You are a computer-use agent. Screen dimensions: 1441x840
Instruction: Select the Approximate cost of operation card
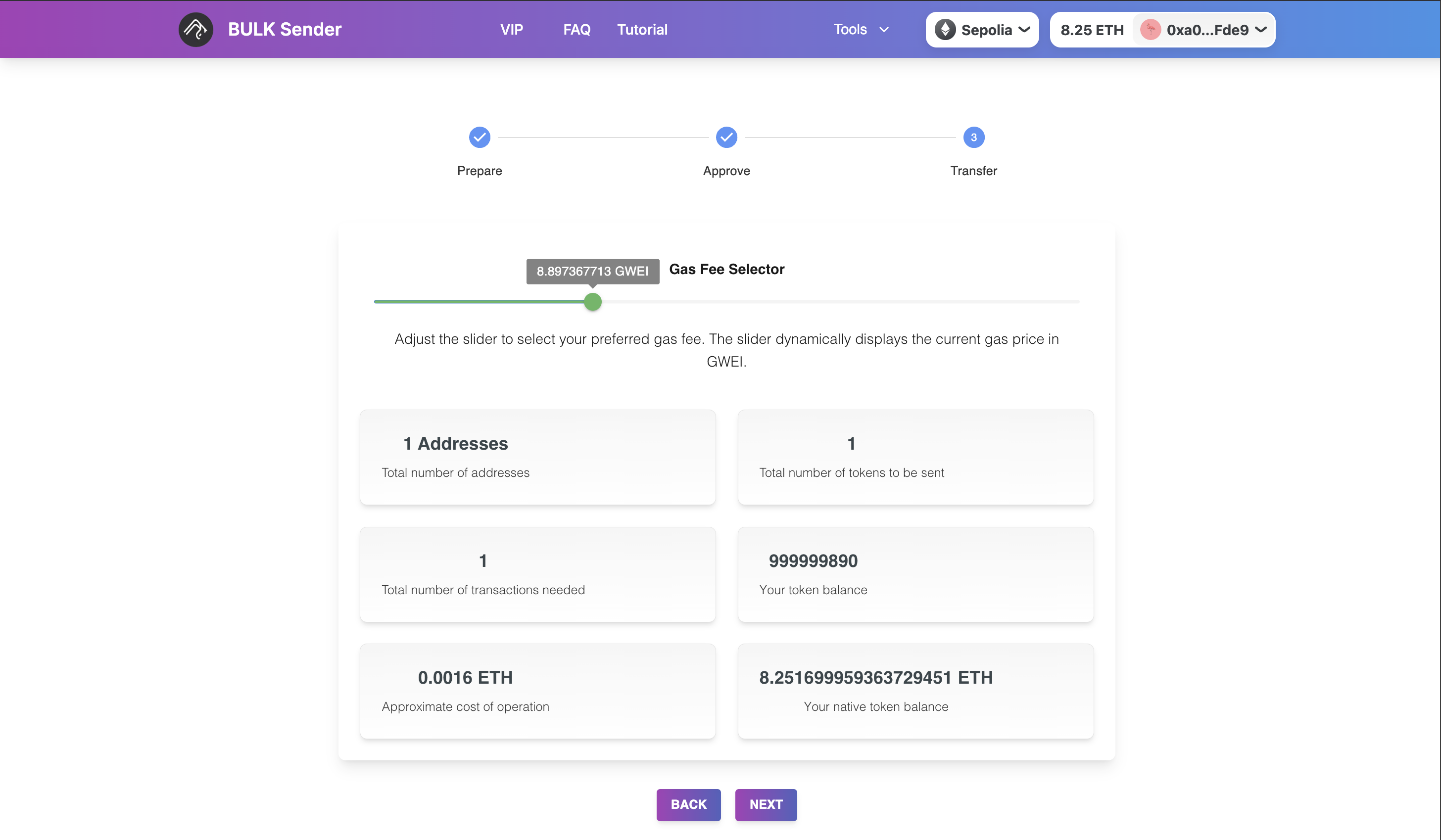(537, 691)
